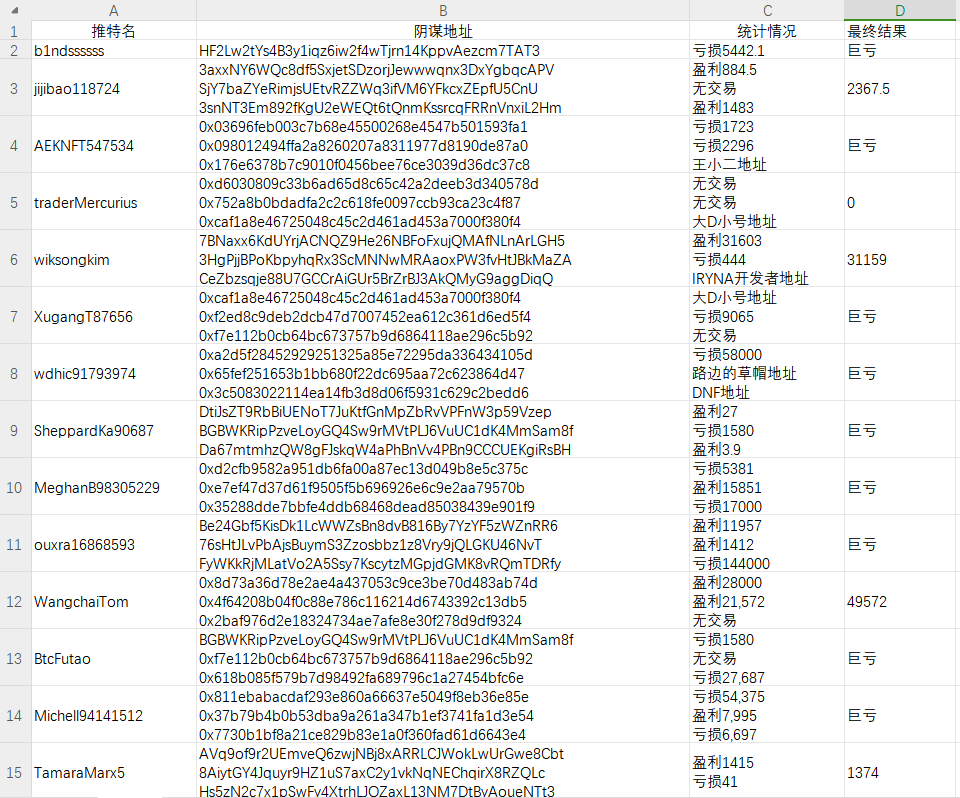Select the MeghanB98305229 cell
This screenshot has height=798, width=960.
[113, 487]
